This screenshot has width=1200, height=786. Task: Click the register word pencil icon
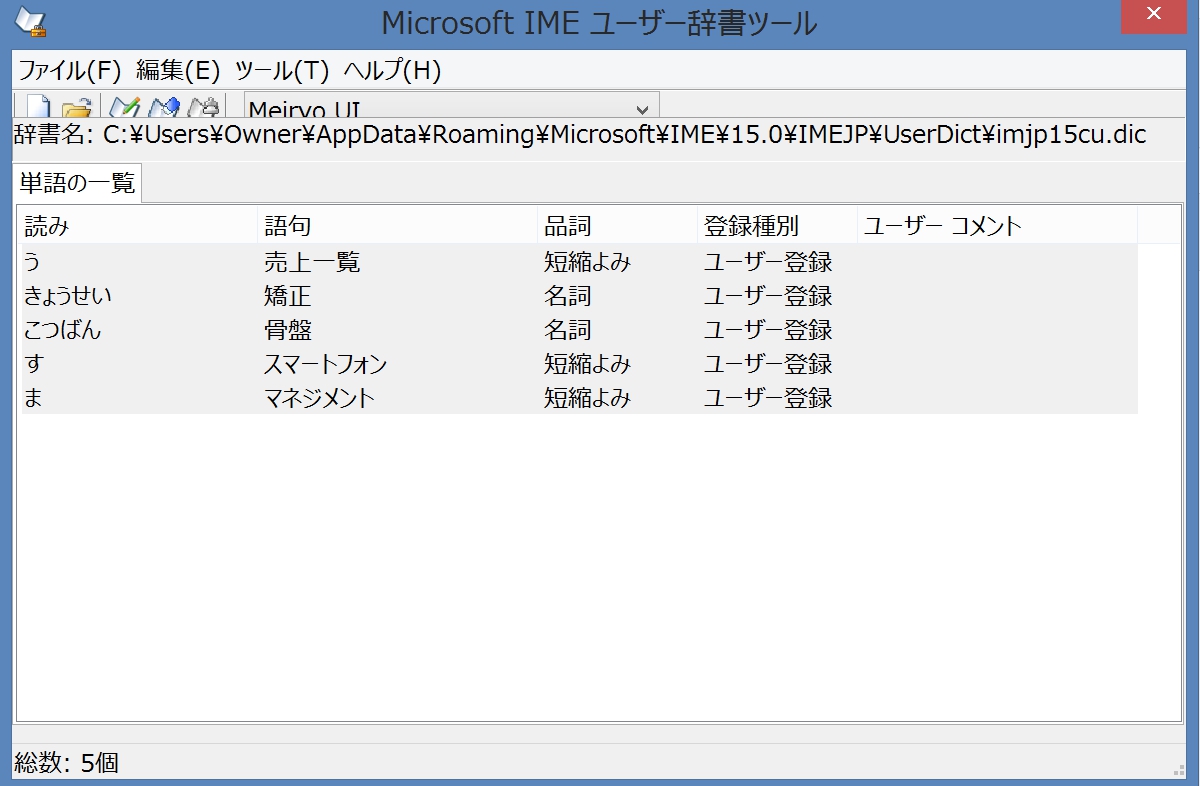[x=124, y=106]
